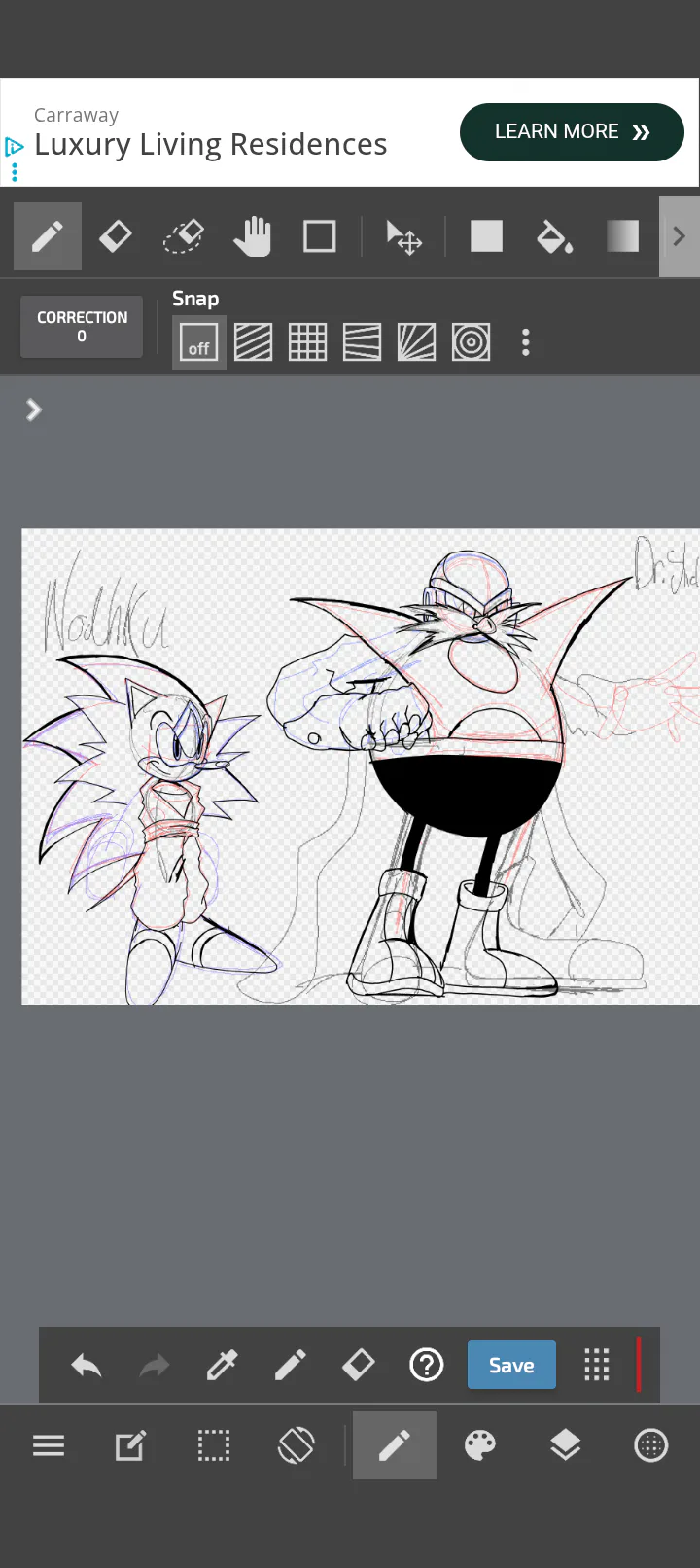Select the Move cursor tool
This screenshot has width=700, height=1568.
(x=403, y=236)
